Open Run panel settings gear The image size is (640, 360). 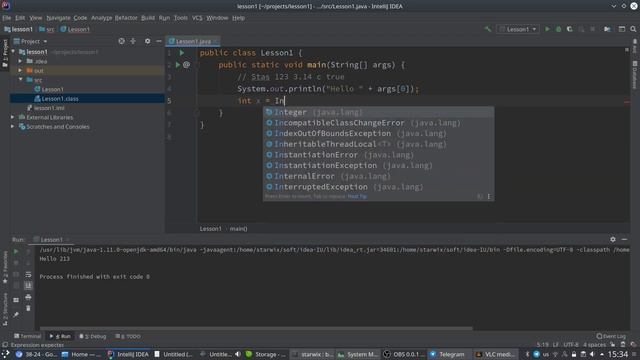tap(613, 240)
